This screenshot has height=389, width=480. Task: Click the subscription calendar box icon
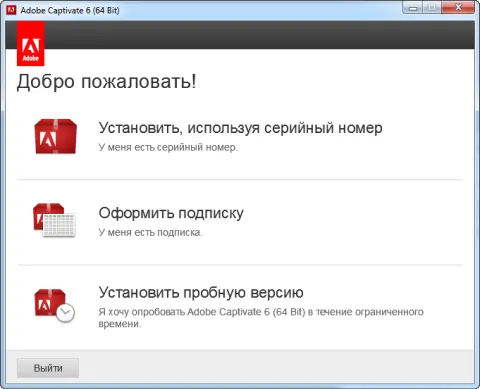54,220
